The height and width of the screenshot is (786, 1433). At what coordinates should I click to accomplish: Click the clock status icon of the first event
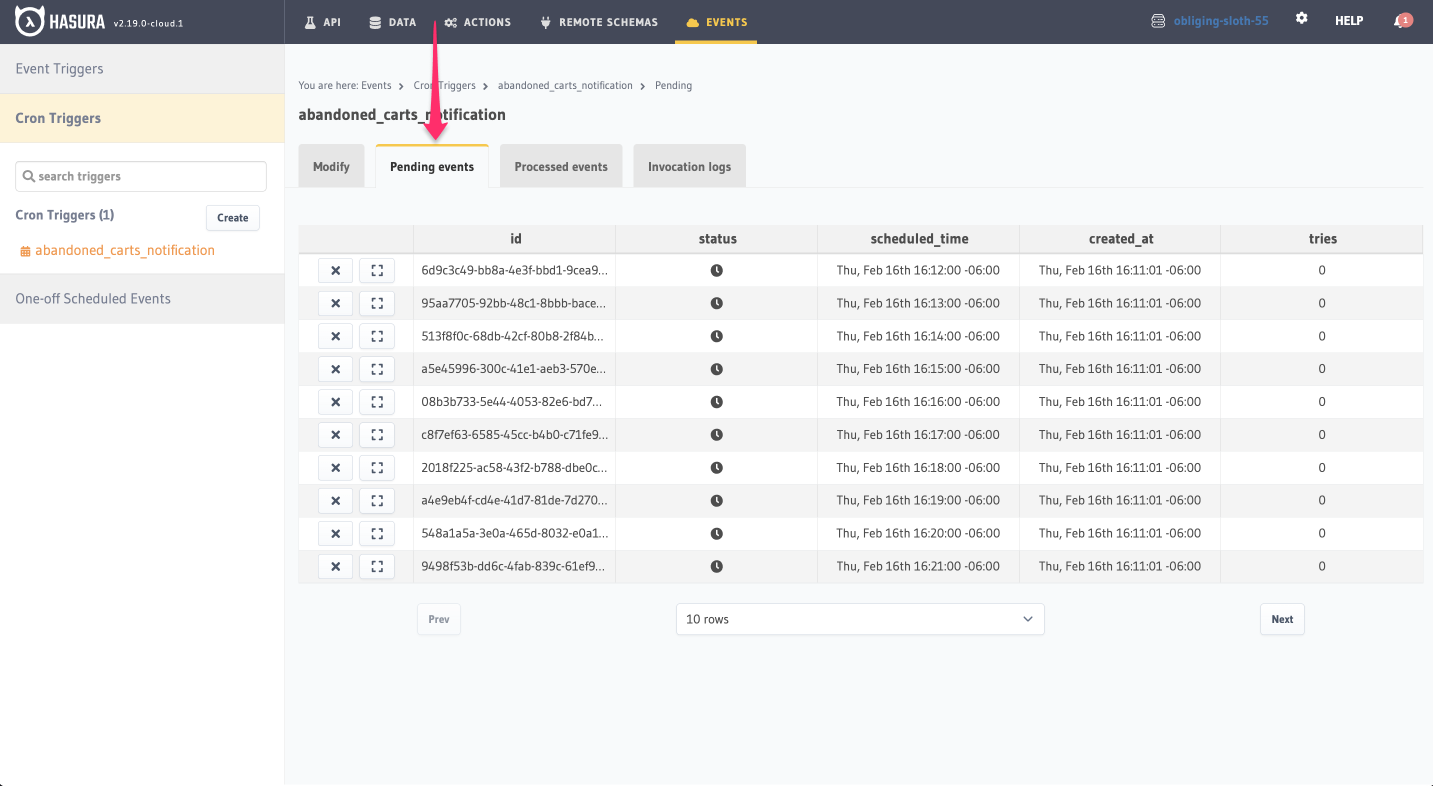pyautogui.click(x=716, y=270)
